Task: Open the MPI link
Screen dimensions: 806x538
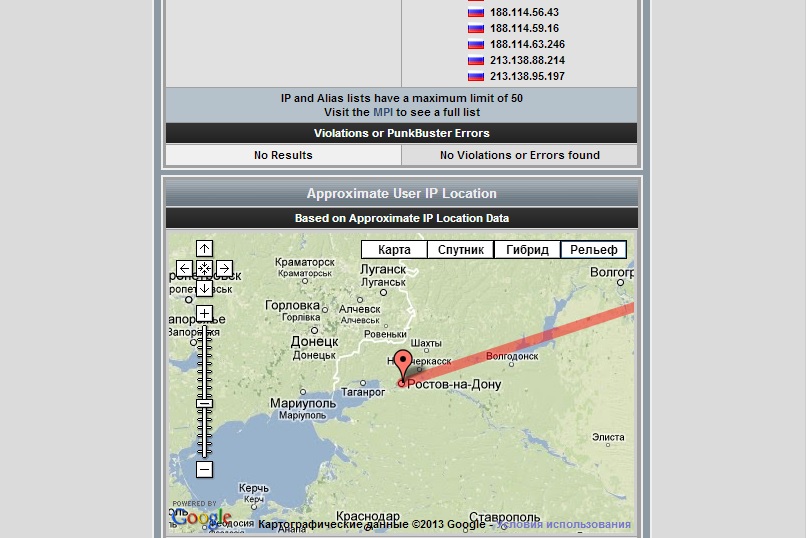Action: click(x=383, y=112)
